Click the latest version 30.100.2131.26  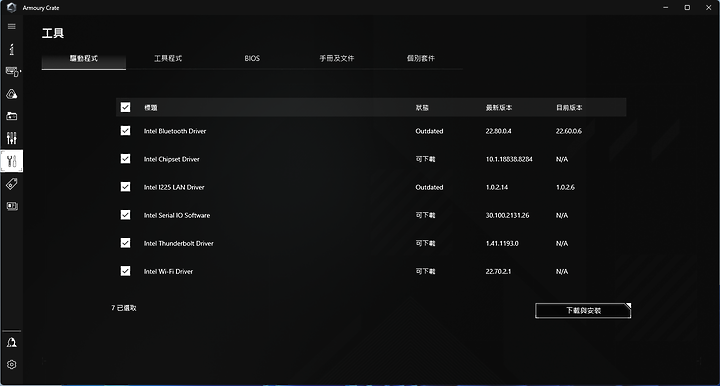click(x=507, y=215)
